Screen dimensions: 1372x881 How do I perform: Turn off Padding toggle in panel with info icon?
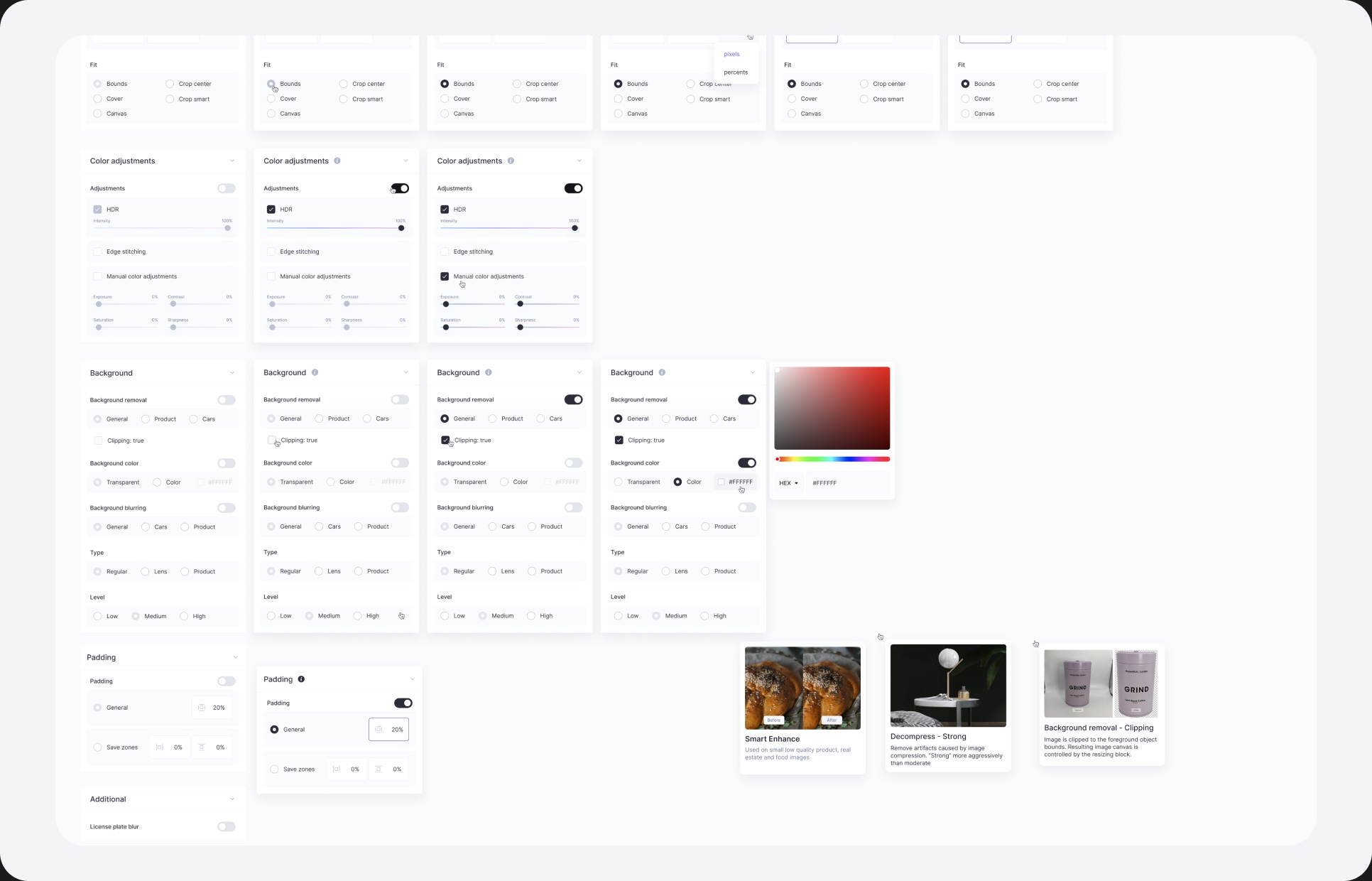coord(403,703)
